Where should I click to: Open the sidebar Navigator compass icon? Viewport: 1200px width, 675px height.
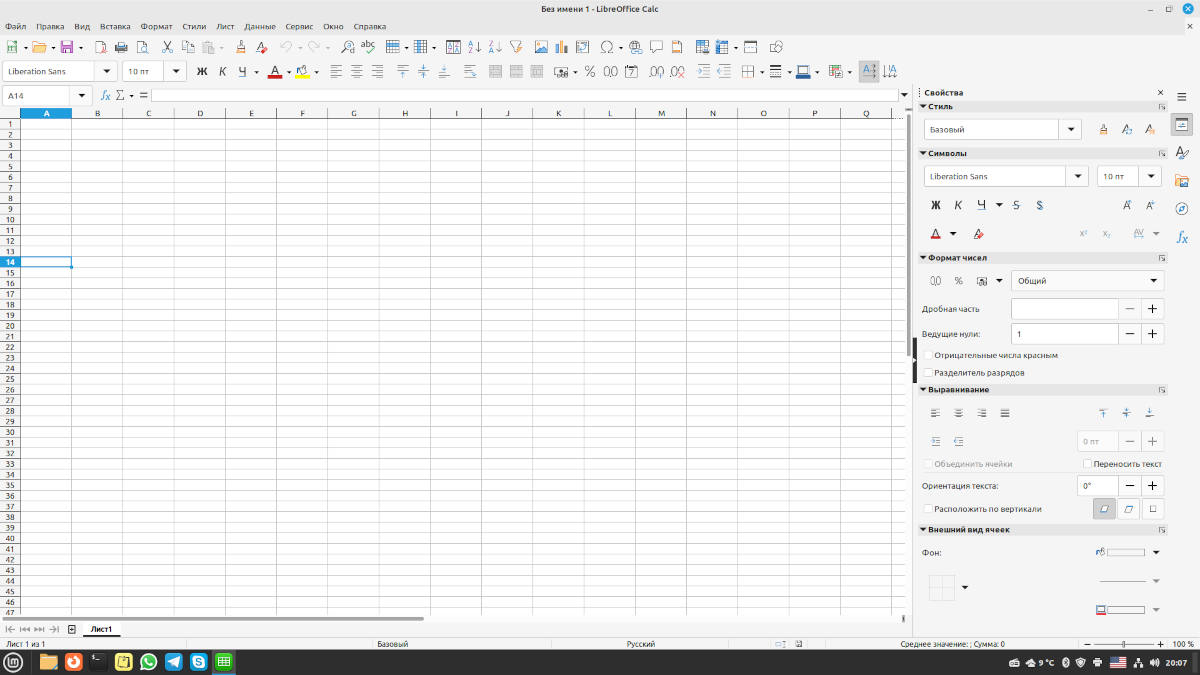coord(1182,209)
